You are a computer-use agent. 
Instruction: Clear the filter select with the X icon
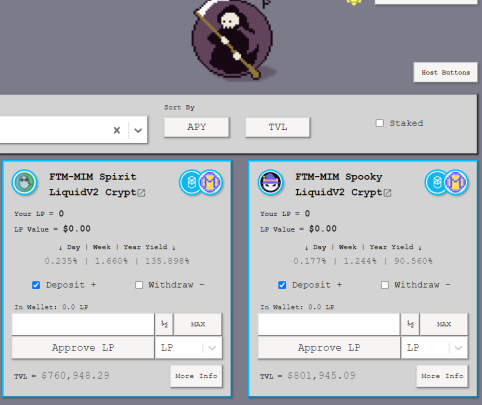point(117,130)
